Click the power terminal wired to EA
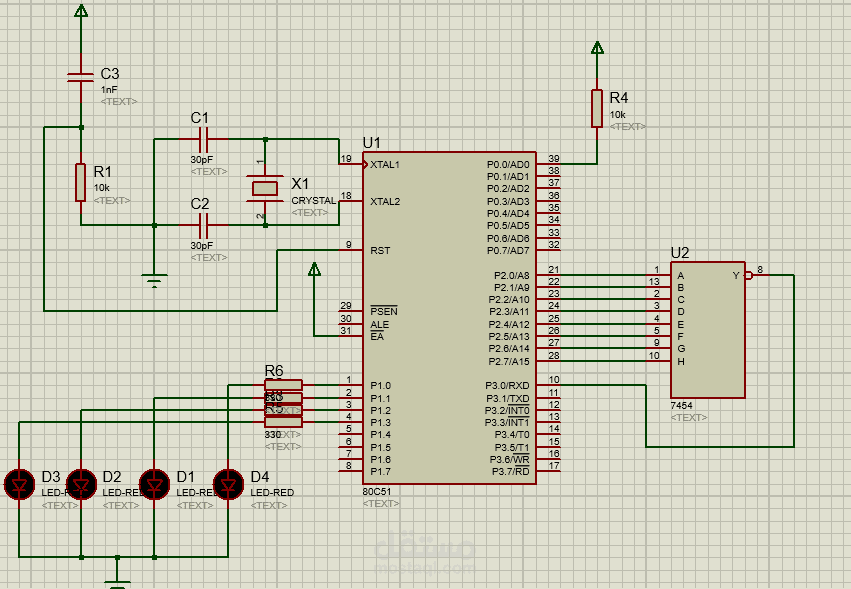 pos(314,269)
